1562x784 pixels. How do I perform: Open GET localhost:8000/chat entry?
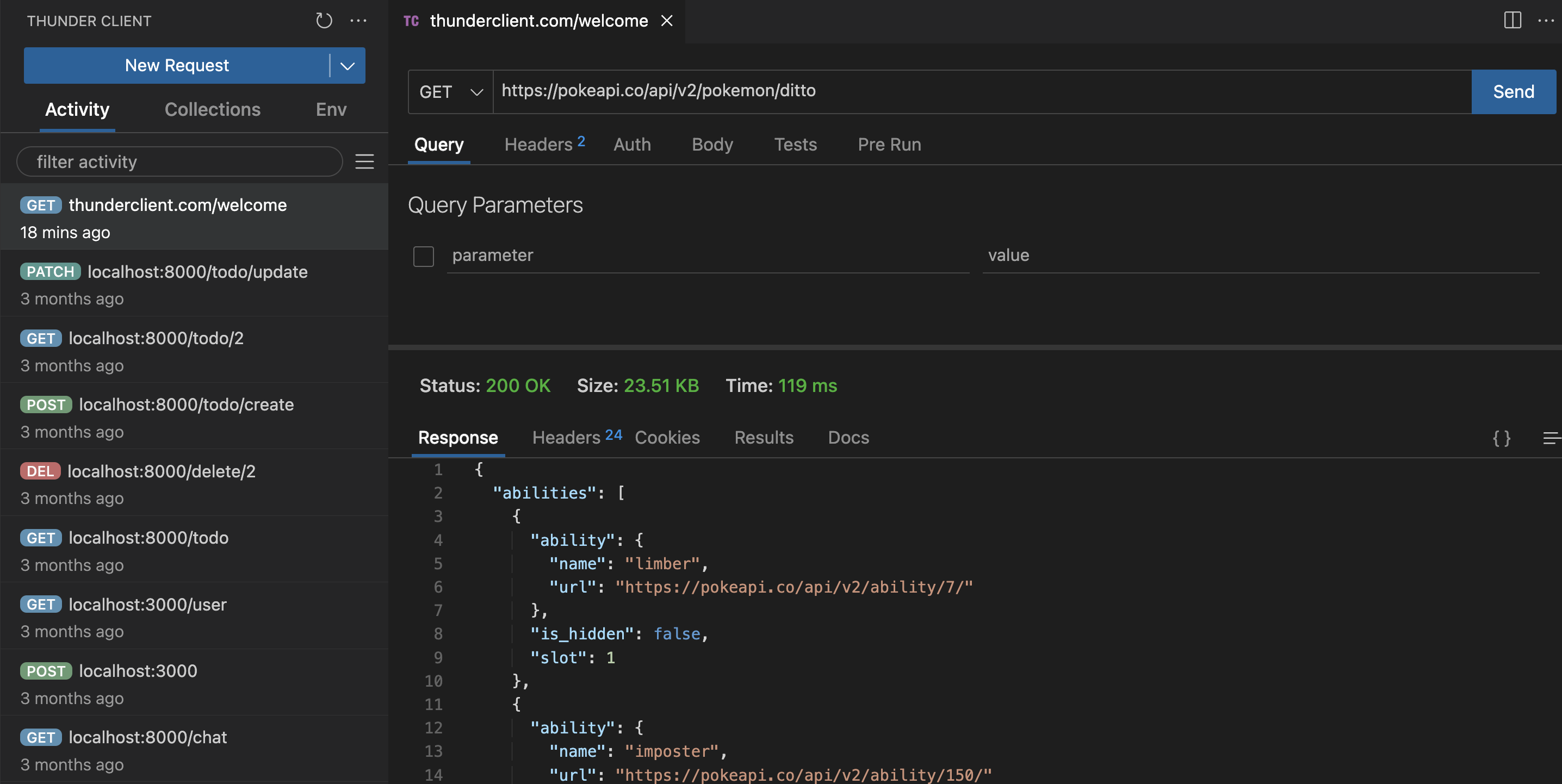pyautogui.click(x=194, y=749)
